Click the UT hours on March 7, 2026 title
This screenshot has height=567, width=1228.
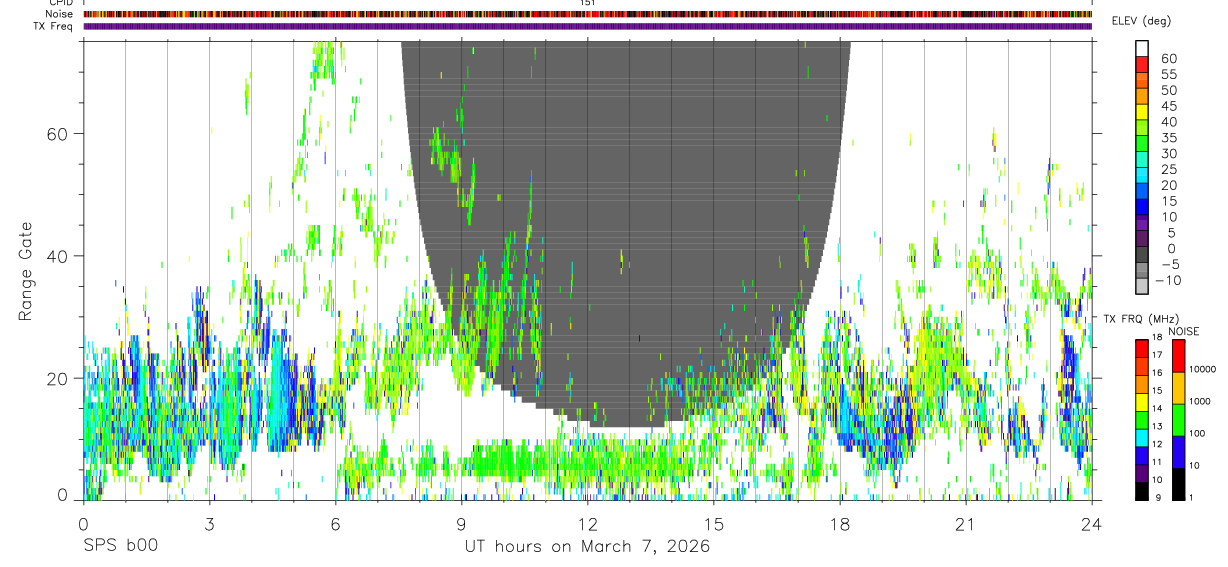587,546
